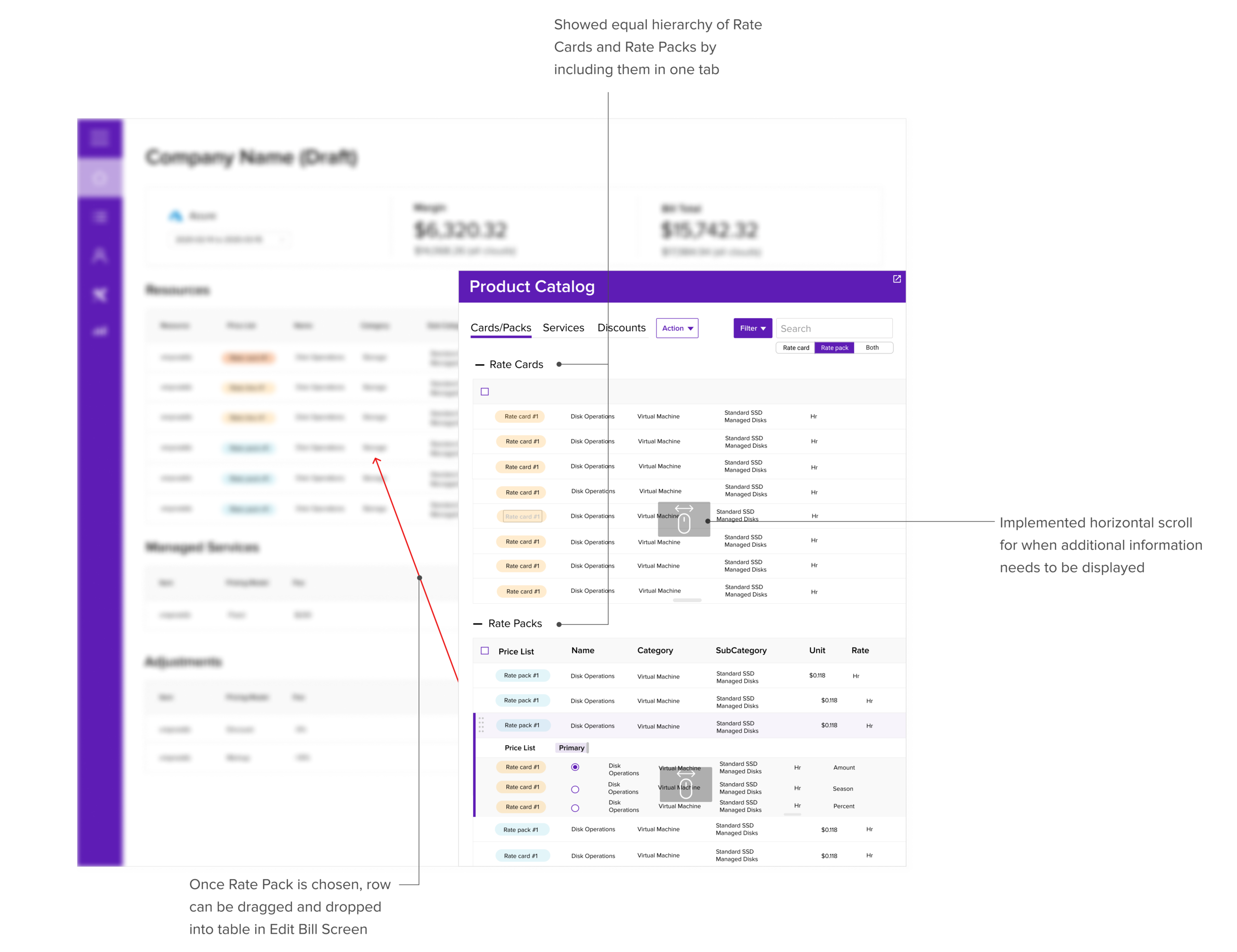Check the Price List header checkbox in Rate Packs
Image resolution: width=1237 pixels, height=952 pixels.
[x=485, y=651]
